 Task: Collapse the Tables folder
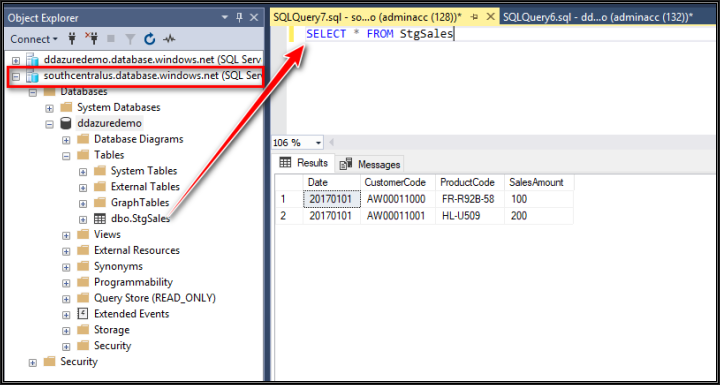(66, 156)
